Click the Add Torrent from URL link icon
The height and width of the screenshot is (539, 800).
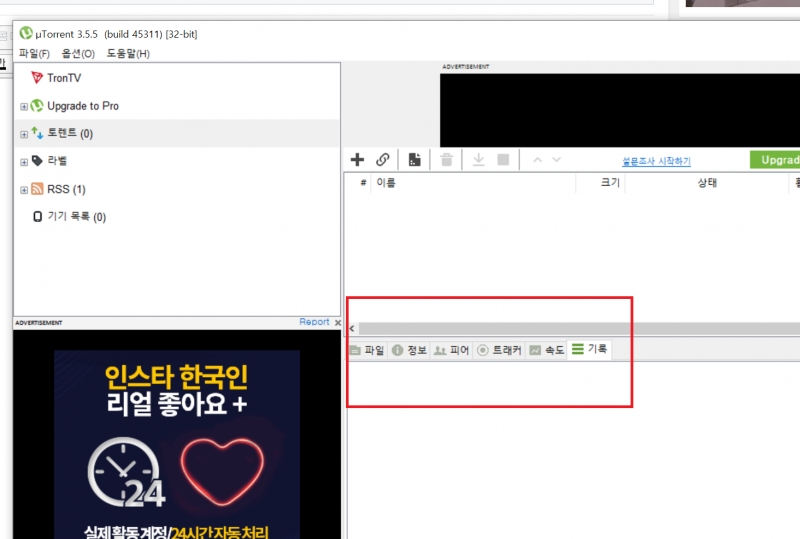(383, 160)
